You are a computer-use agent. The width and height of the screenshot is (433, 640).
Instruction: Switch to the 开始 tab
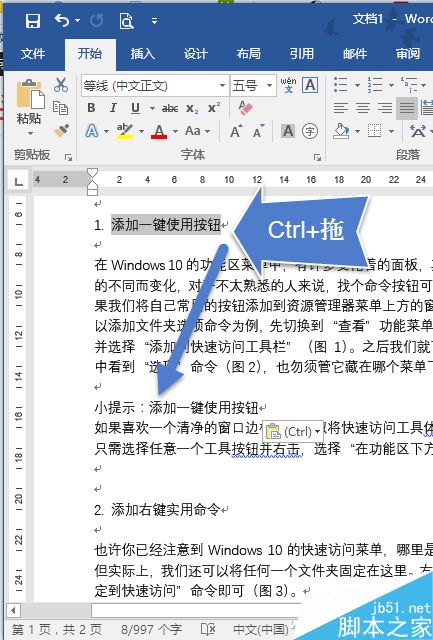pyautogui.click(x=90, y=53)
